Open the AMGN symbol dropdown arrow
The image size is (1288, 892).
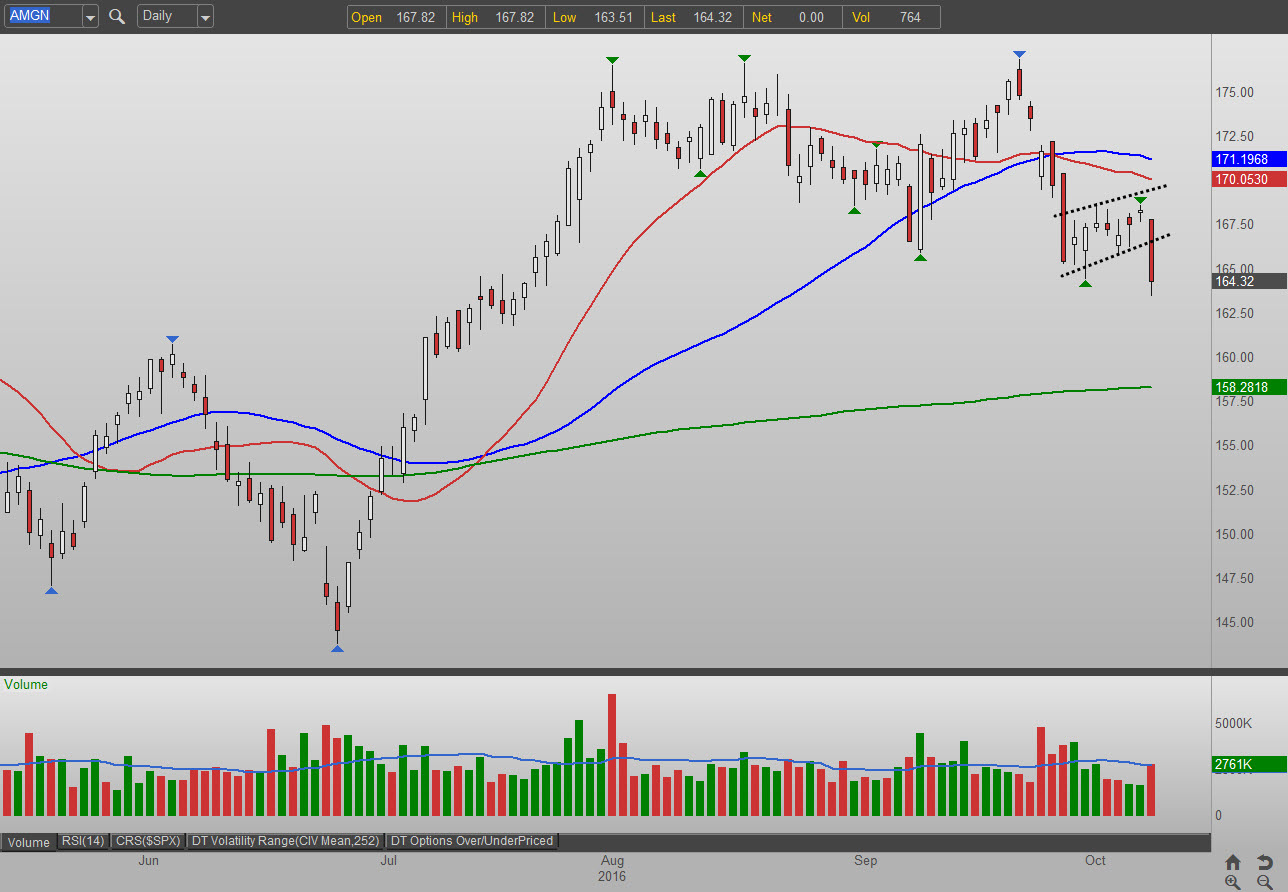[x=89, y=17]
